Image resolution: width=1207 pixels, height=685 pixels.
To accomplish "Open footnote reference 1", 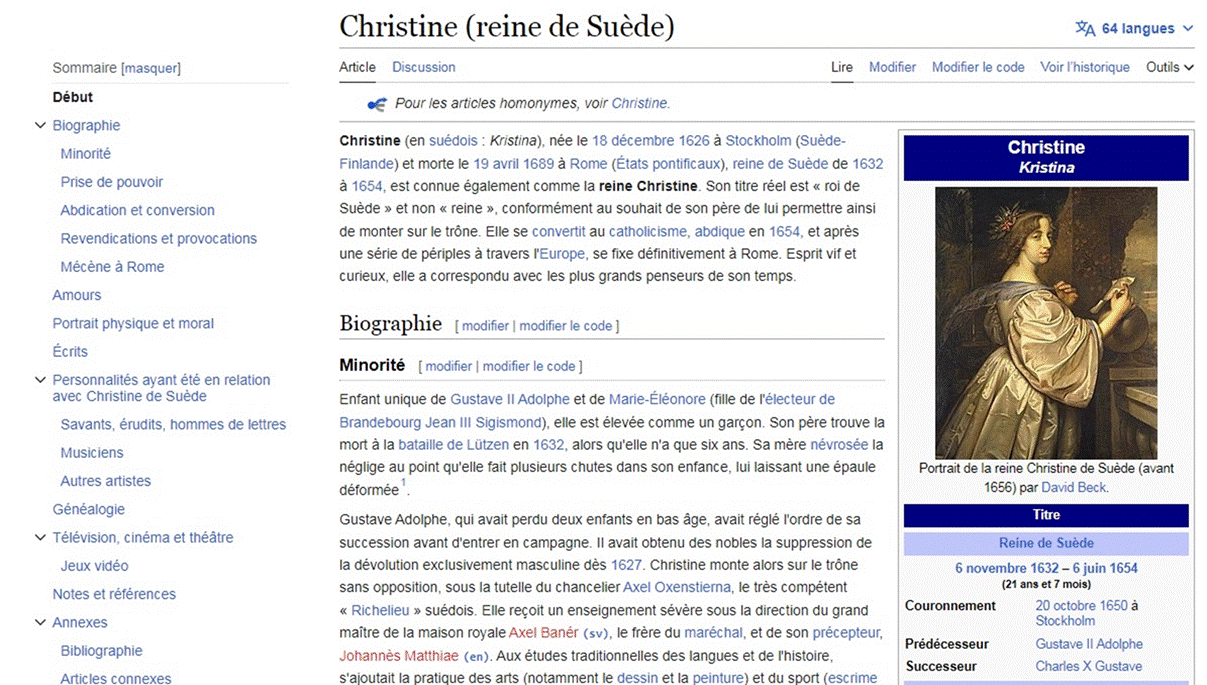I will click(x=404, y=485).
